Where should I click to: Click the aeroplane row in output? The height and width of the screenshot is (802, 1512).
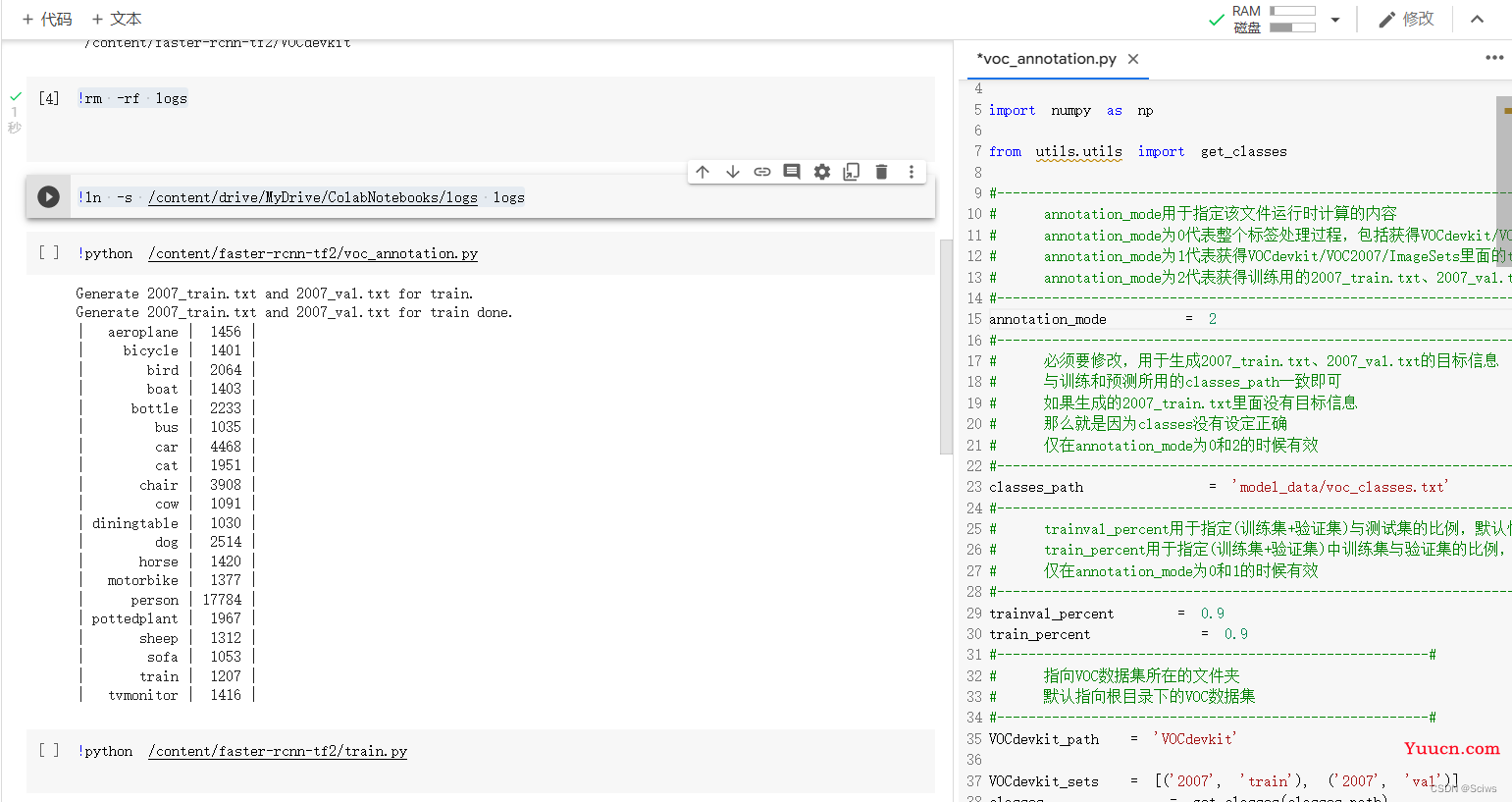coord(168,332)
